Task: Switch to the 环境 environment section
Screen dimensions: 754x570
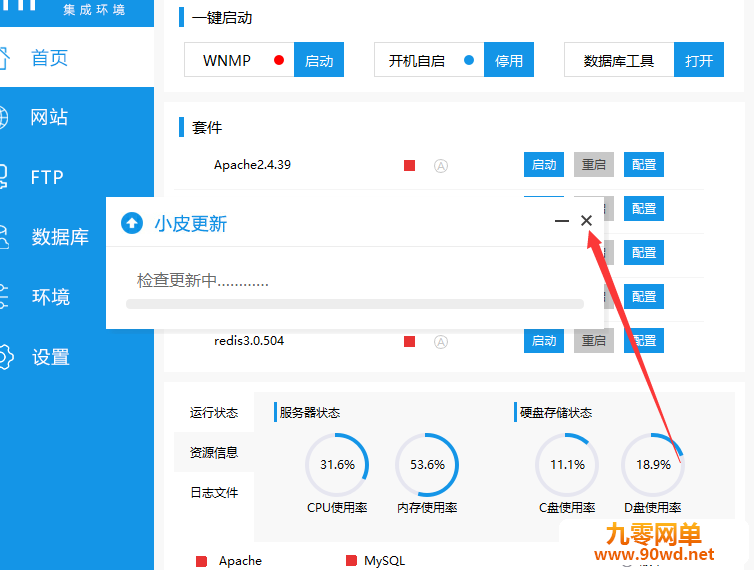Action: [x=50, y=297]
